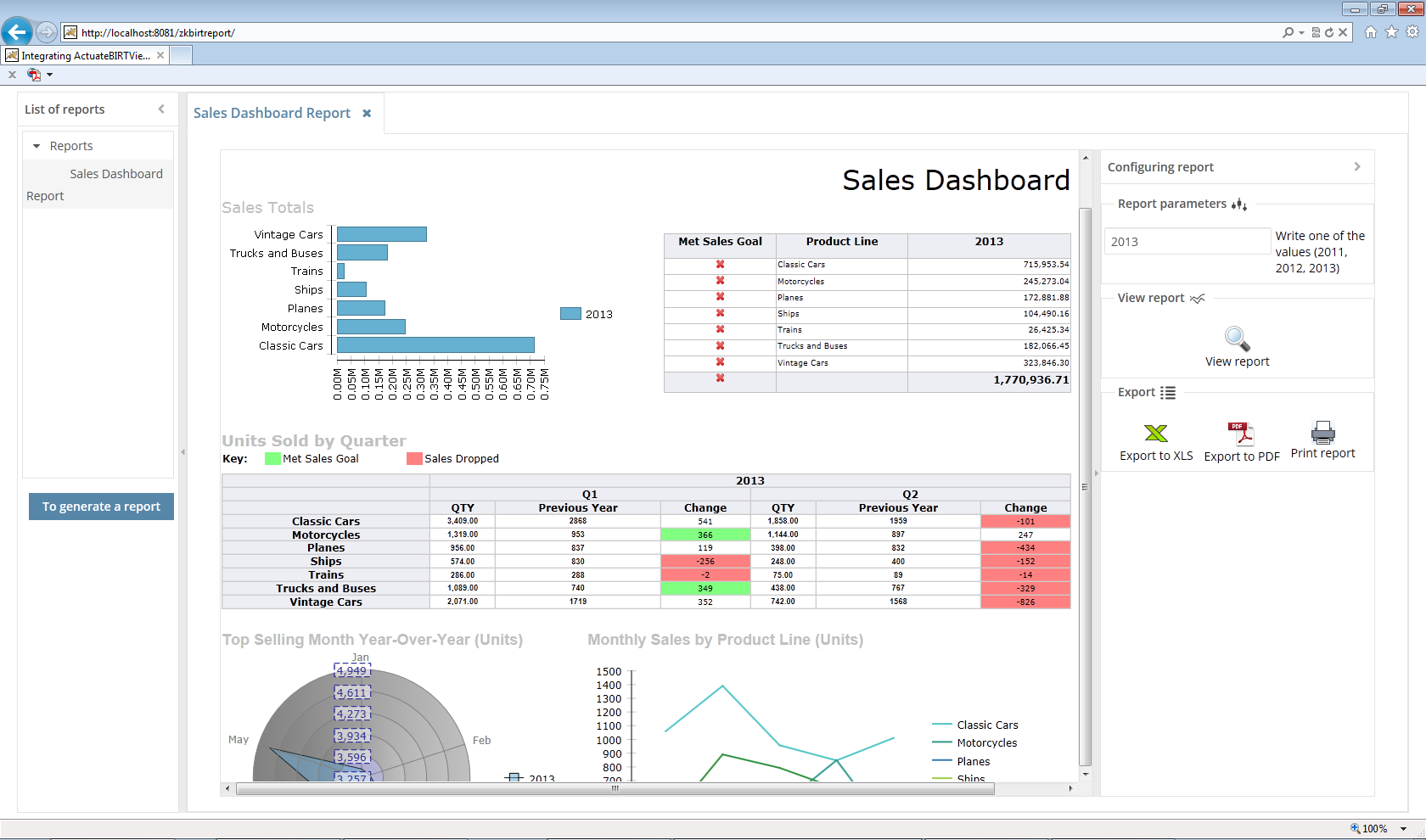
Task: Click the year parameter input field
Action: (1186, 242)
